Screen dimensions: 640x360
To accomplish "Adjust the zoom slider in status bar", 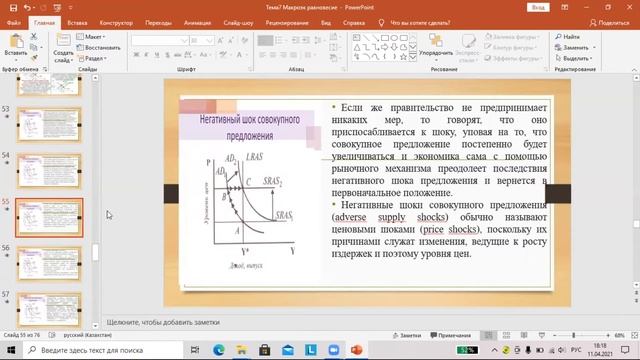I will [x=573, y=335].
